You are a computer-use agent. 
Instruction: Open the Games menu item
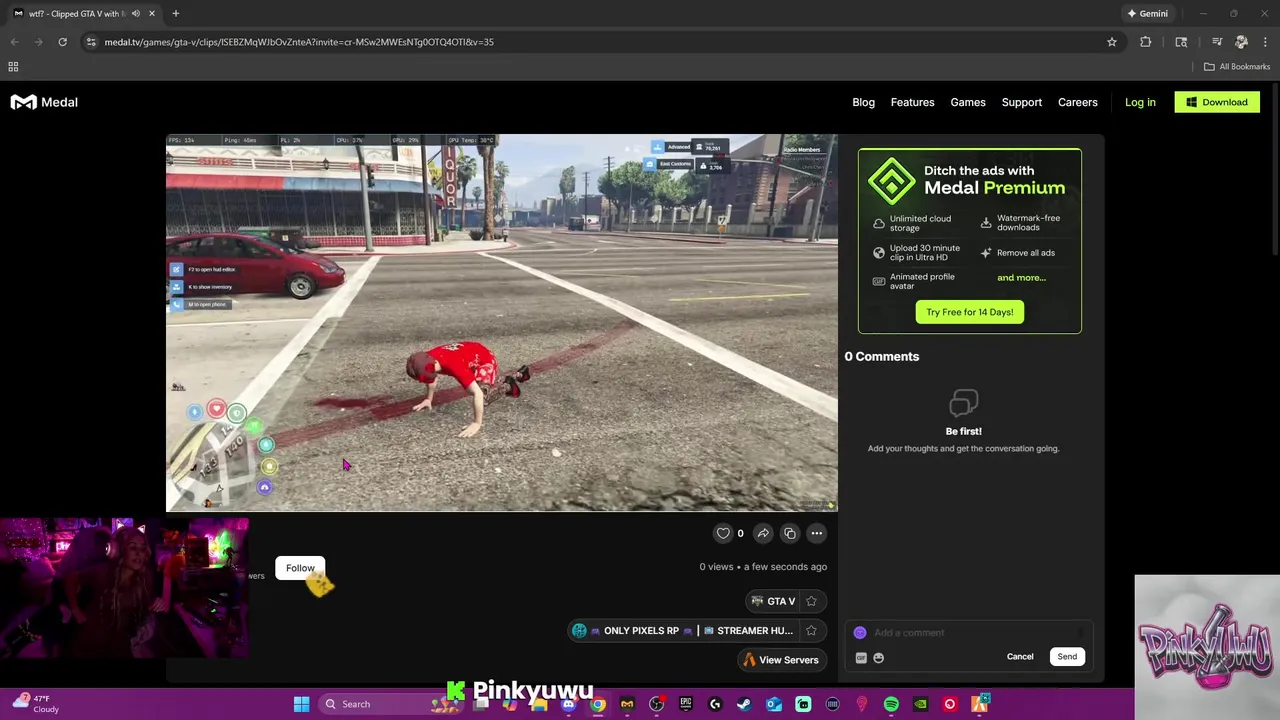(967, 102)
